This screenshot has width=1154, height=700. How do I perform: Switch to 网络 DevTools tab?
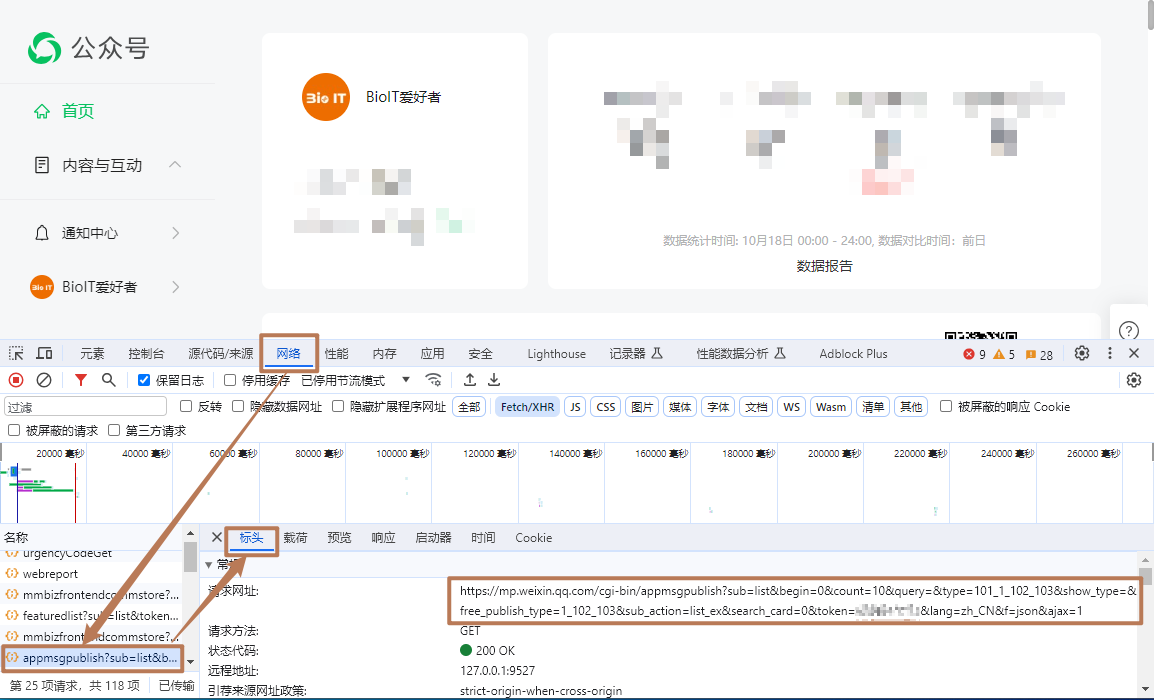[288, 353]
